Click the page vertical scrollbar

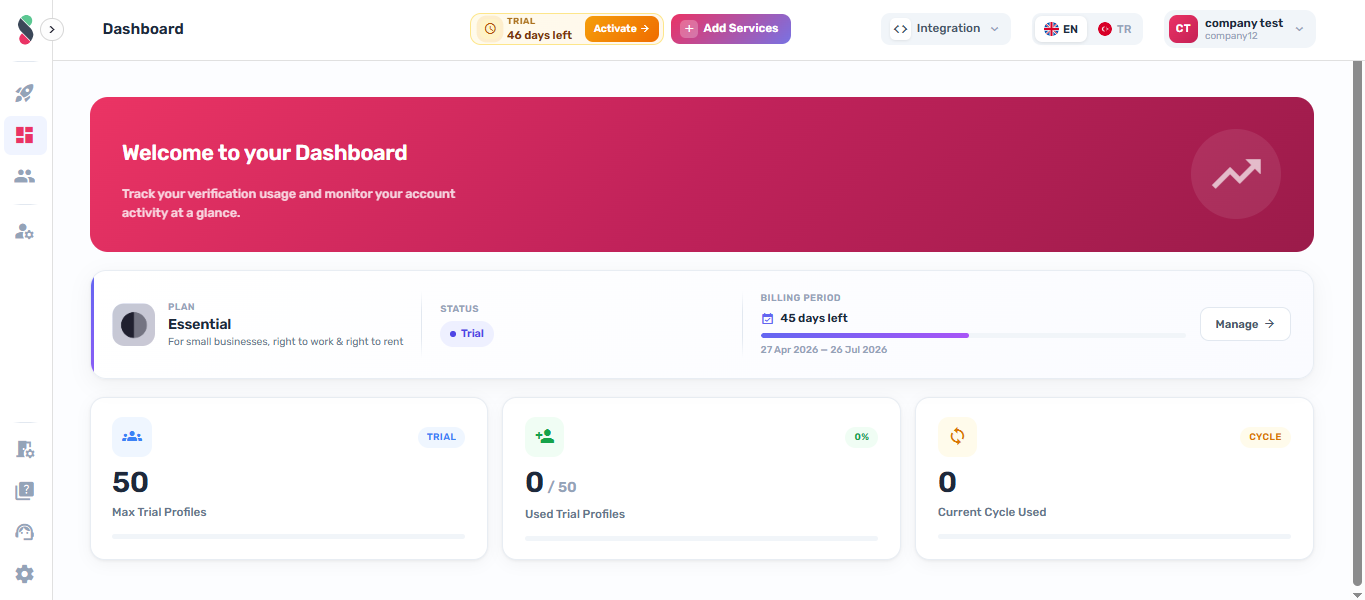pyautogui.click(x=1357, y=325)
